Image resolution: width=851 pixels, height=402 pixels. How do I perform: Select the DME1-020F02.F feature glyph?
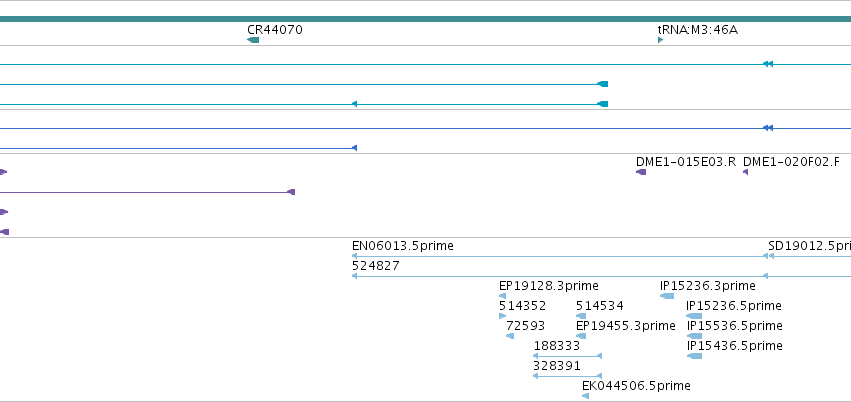[x=745, y=172]
